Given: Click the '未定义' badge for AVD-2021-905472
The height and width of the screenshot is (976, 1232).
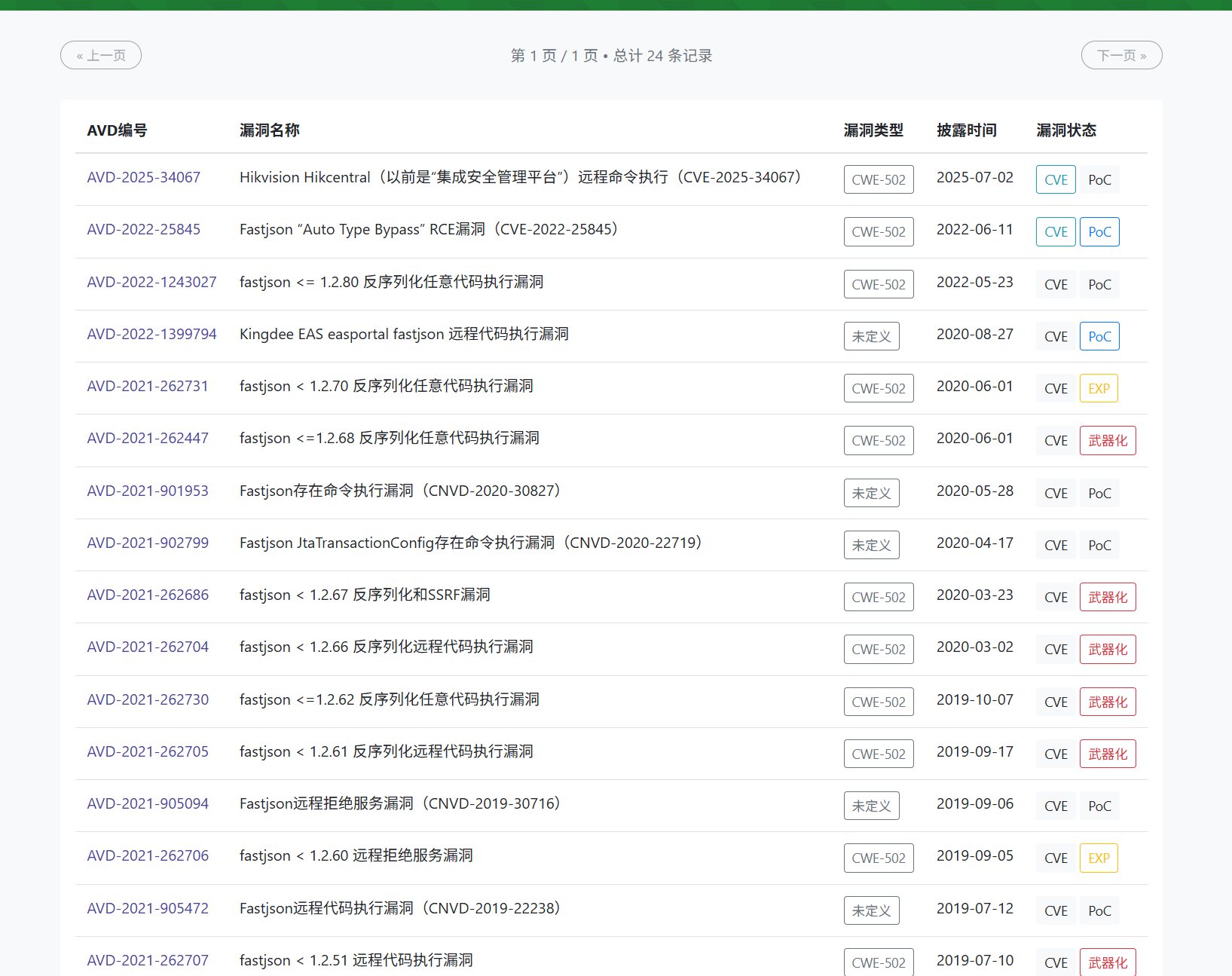Looking at the screenshot, I should coord(872,910).
